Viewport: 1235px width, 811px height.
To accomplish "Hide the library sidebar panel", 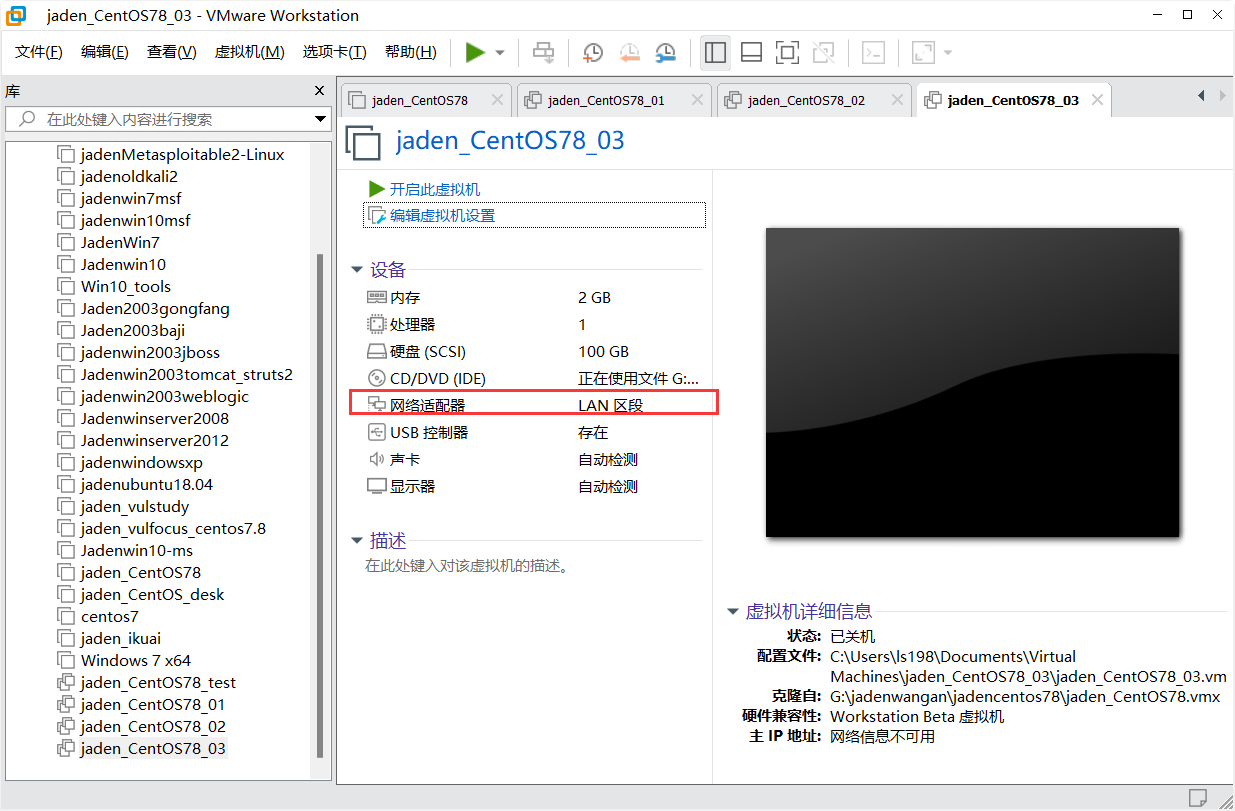I will pyautogui.click(x=715, y=52).
